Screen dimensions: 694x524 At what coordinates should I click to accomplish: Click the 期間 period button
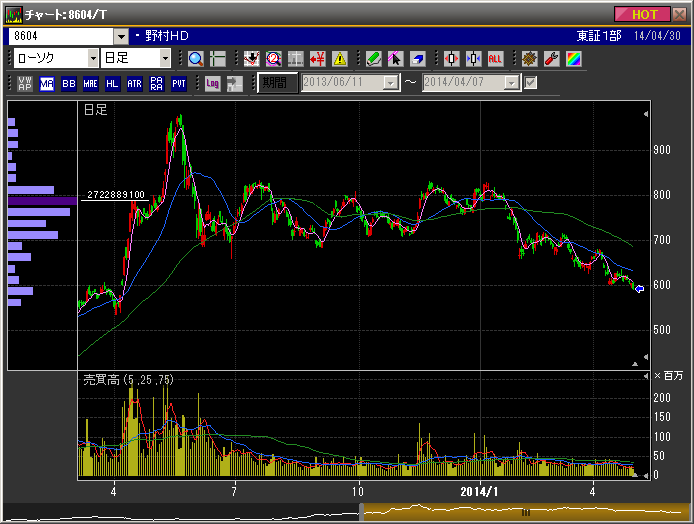276,83
